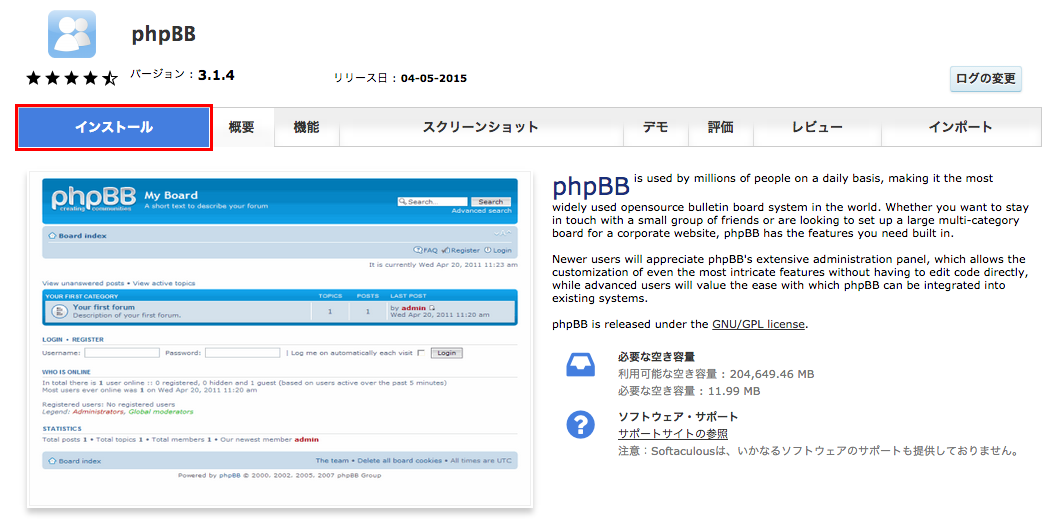Screen dimensions: 1048x519
Task: Switch to the インポート tab
Action: click(960, 127)
